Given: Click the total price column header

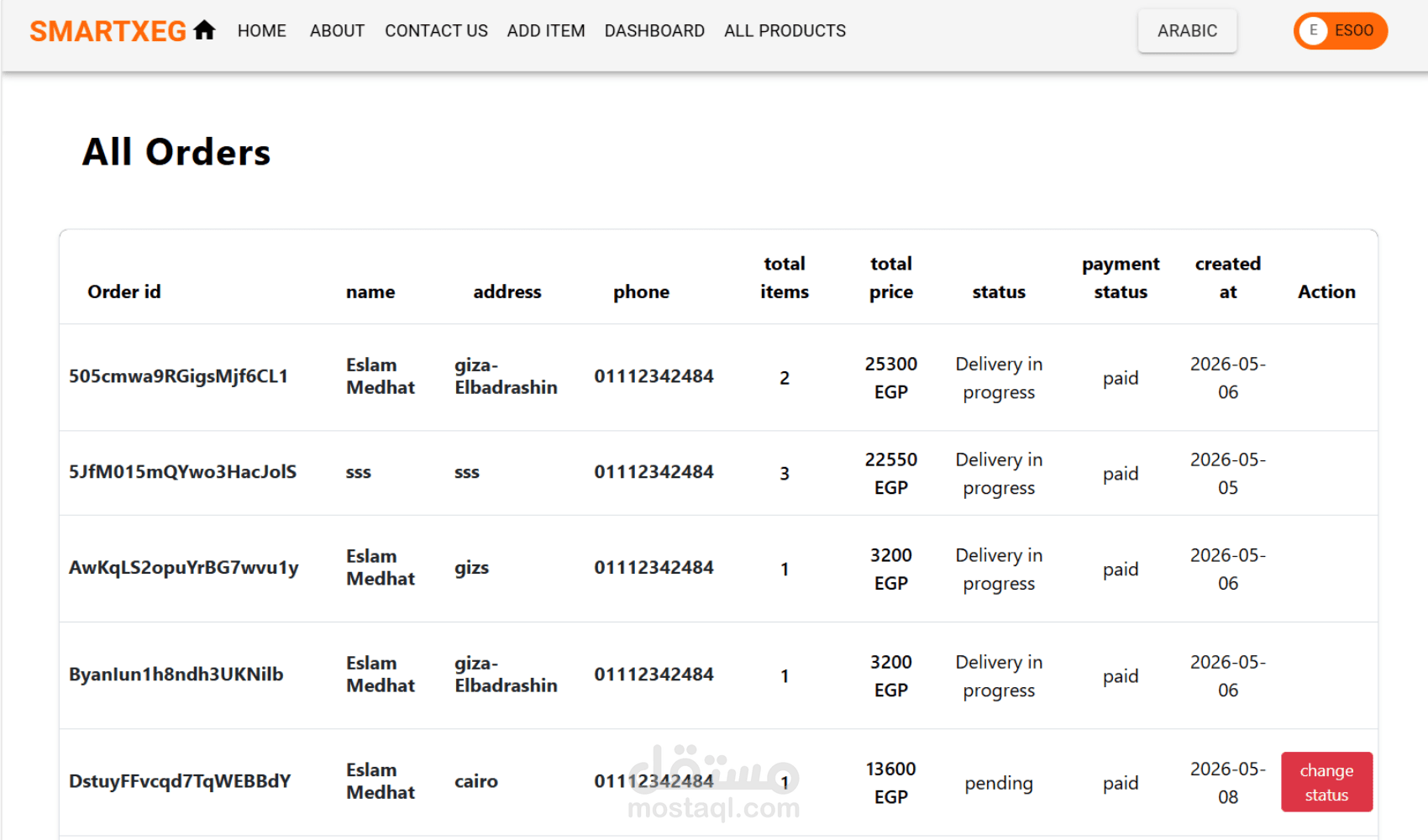Looking at the screenshot, I should coord(891,277).
